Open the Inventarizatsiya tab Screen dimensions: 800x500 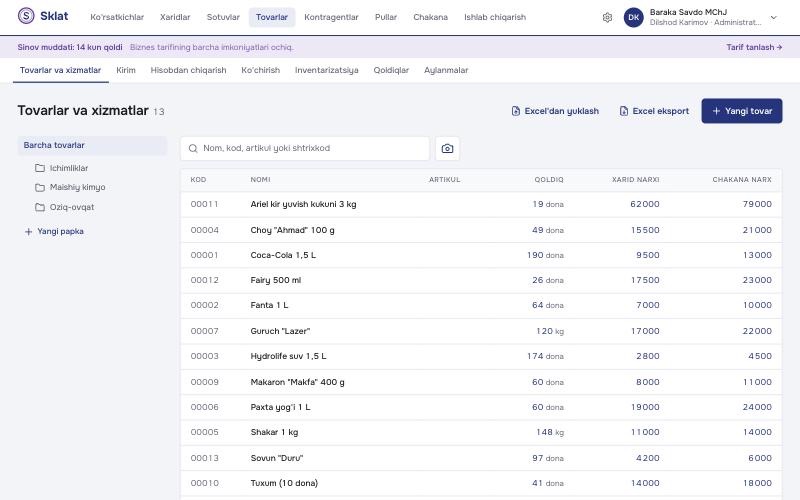coord(327,70)
